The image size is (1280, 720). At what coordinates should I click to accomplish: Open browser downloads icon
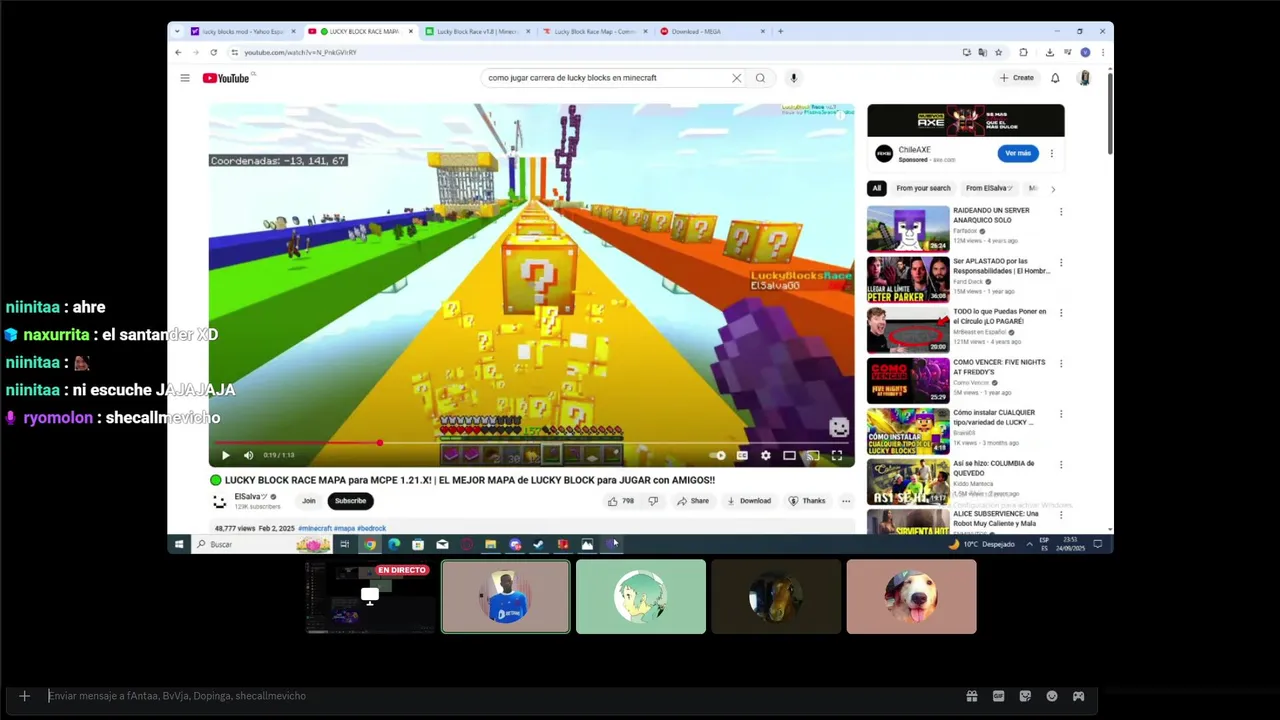[x=1050, y=52]
